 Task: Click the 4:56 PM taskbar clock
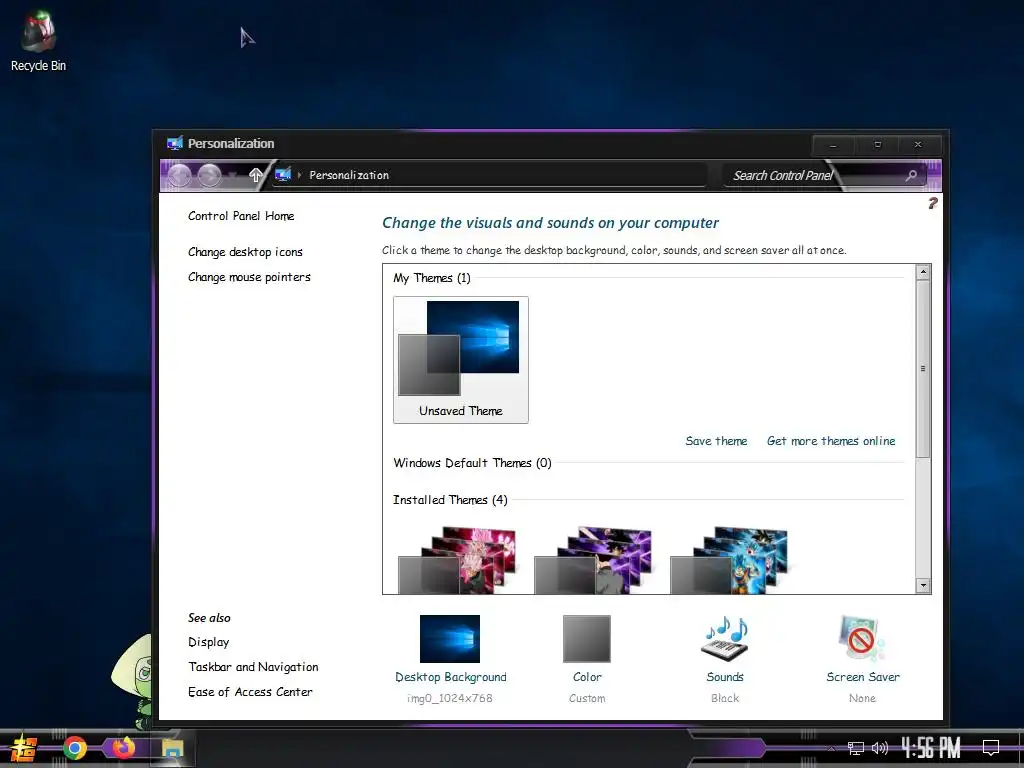point(931,748)
